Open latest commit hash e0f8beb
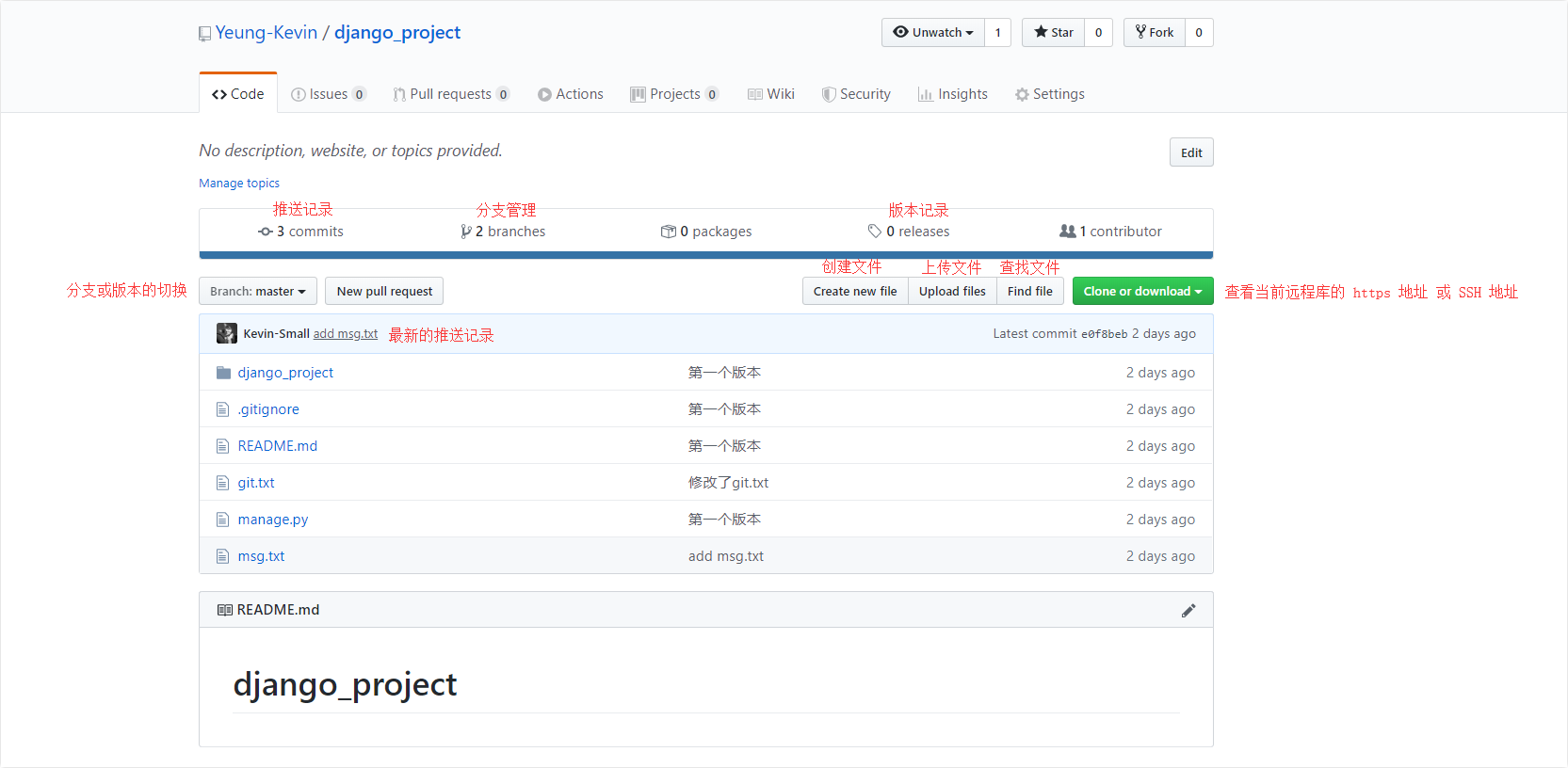The image size is (1568, 768). 1104,334
